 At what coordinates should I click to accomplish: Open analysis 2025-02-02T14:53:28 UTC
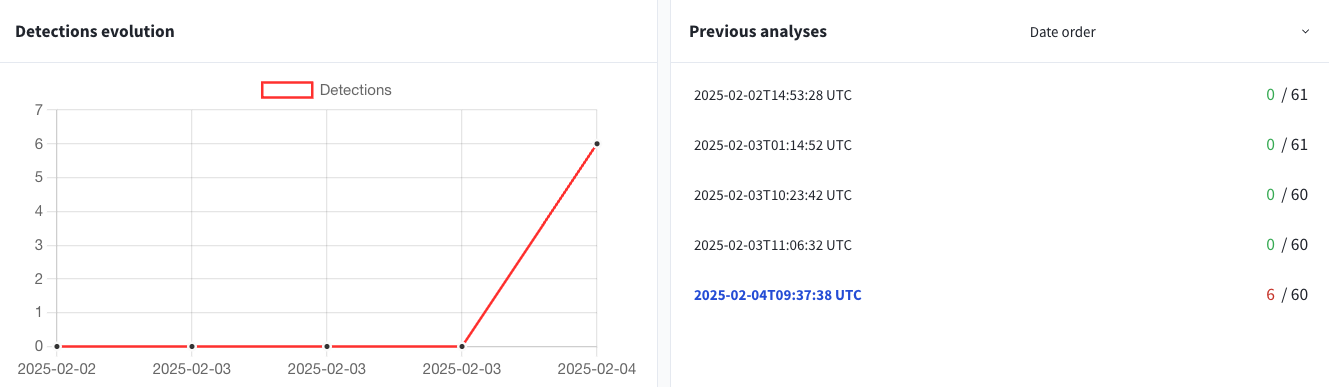coord(773,95)
